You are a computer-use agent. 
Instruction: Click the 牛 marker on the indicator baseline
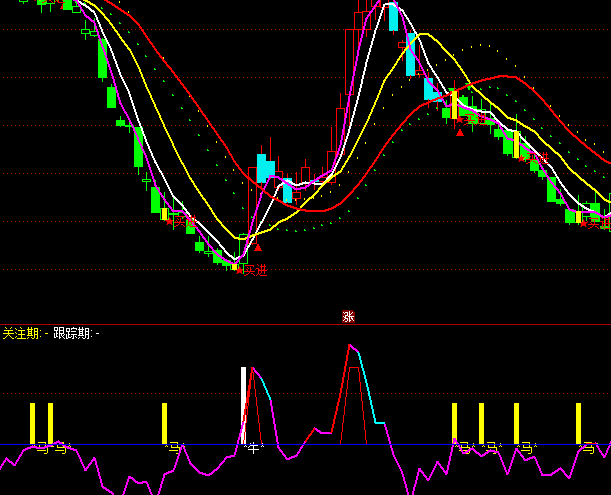coord(253,449)
